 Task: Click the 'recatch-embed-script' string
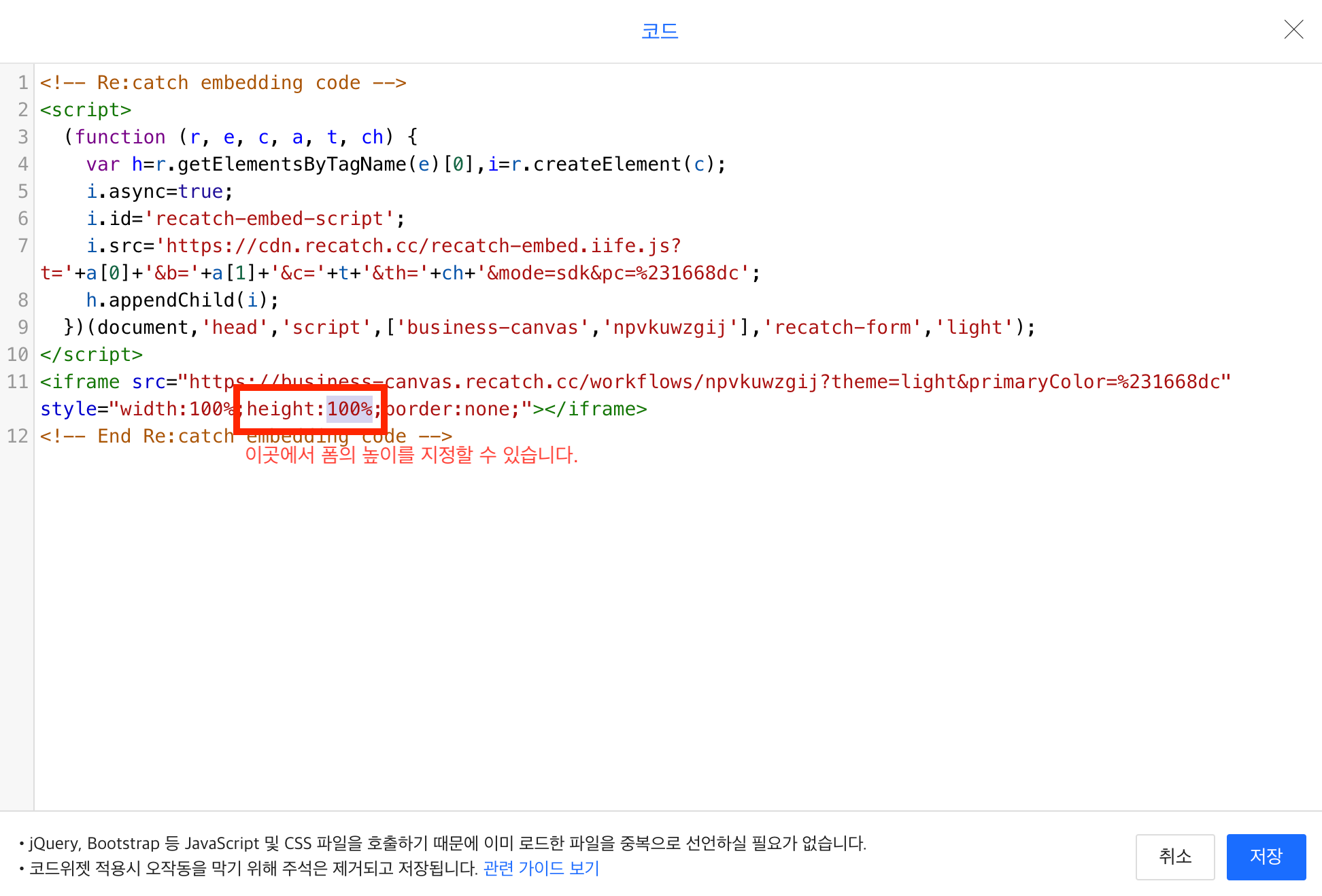(269, 219)
